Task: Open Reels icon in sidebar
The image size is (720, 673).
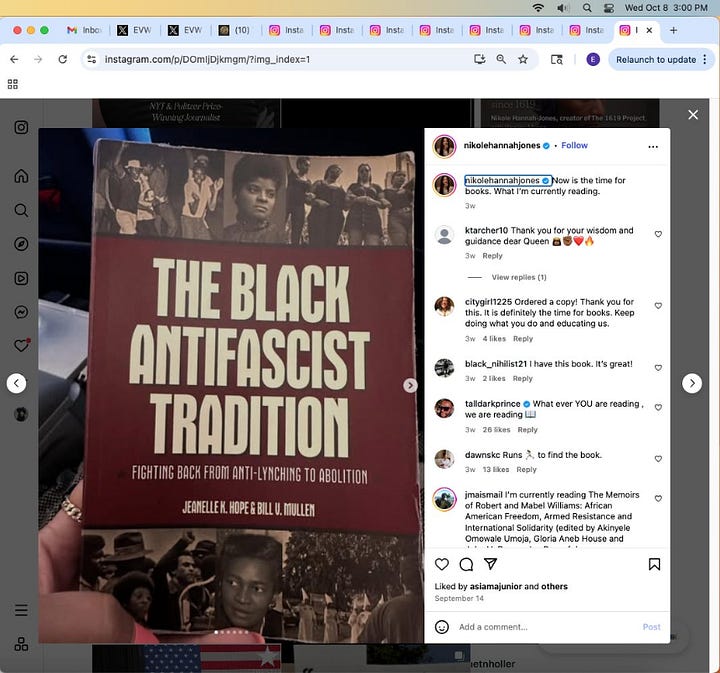Action: point(21,278)
